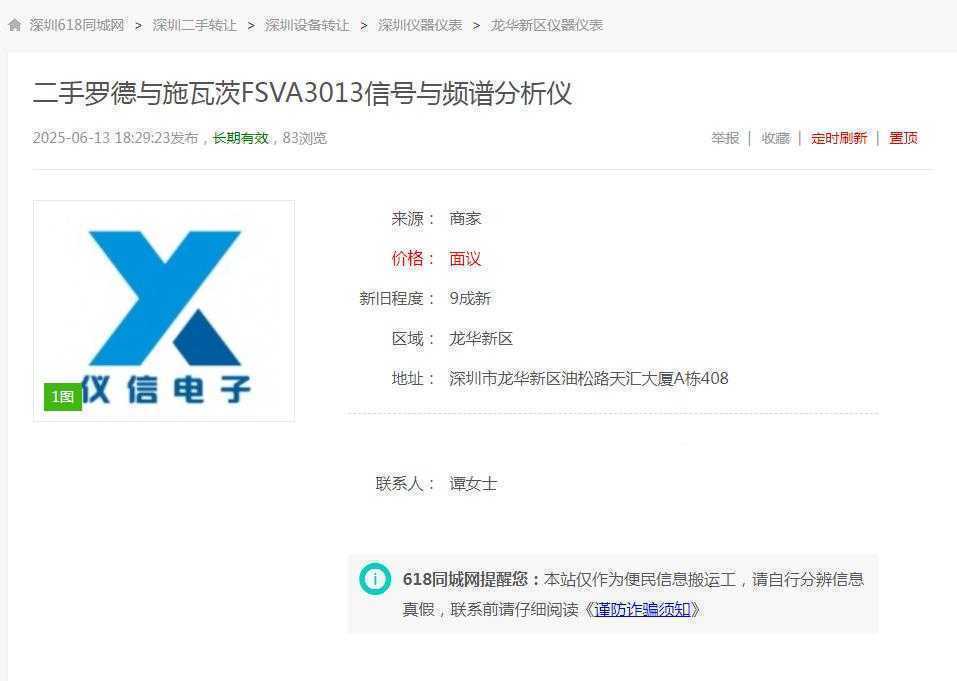The height and width of the screenshot is (681, 957).
Task: Open 龙华新区仪器仪表 breadcrumb link
Action: 547,25
